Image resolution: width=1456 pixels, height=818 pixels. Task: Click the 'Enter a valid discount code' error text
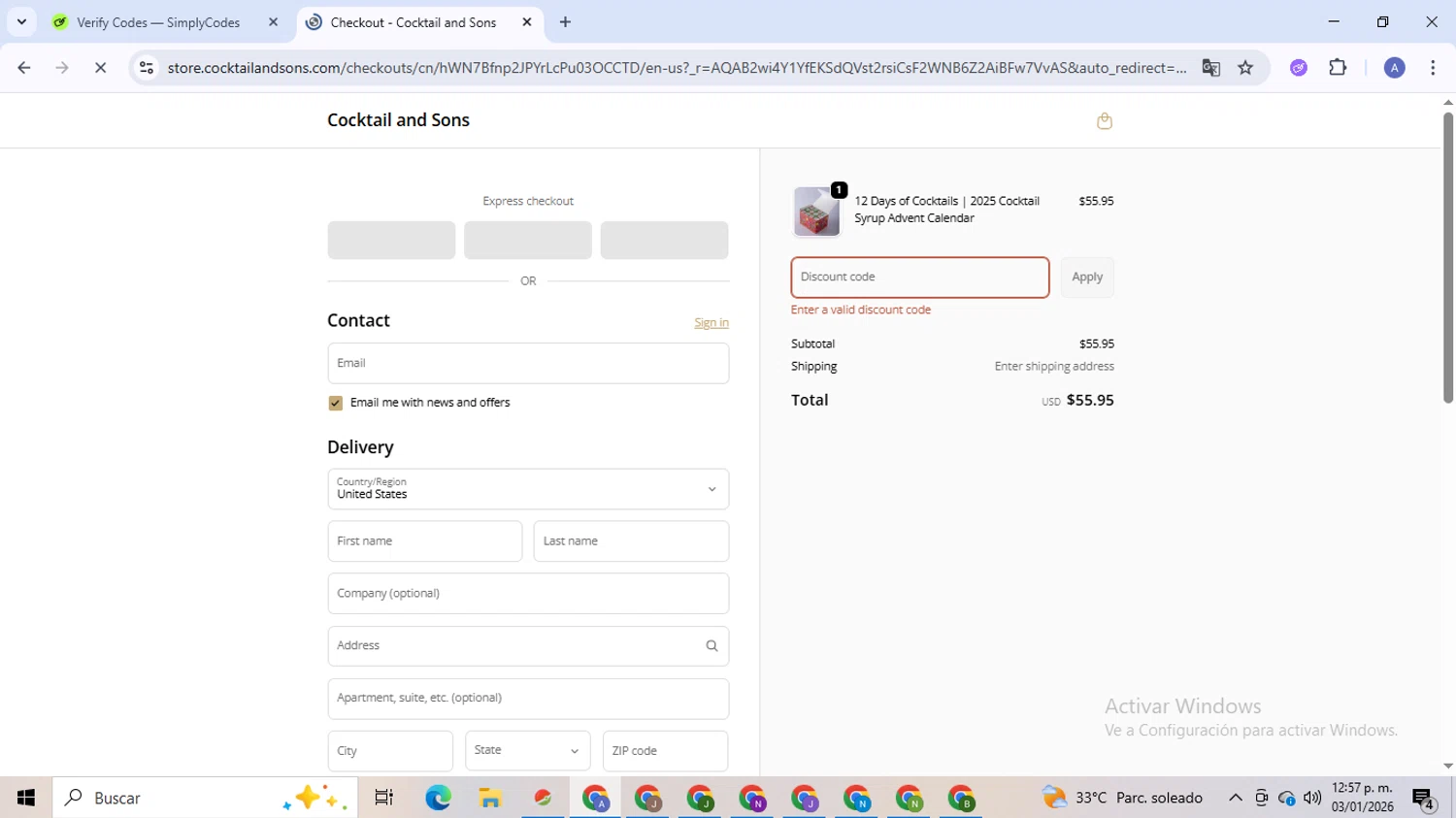pyautogui.click(x=861, y=311)
